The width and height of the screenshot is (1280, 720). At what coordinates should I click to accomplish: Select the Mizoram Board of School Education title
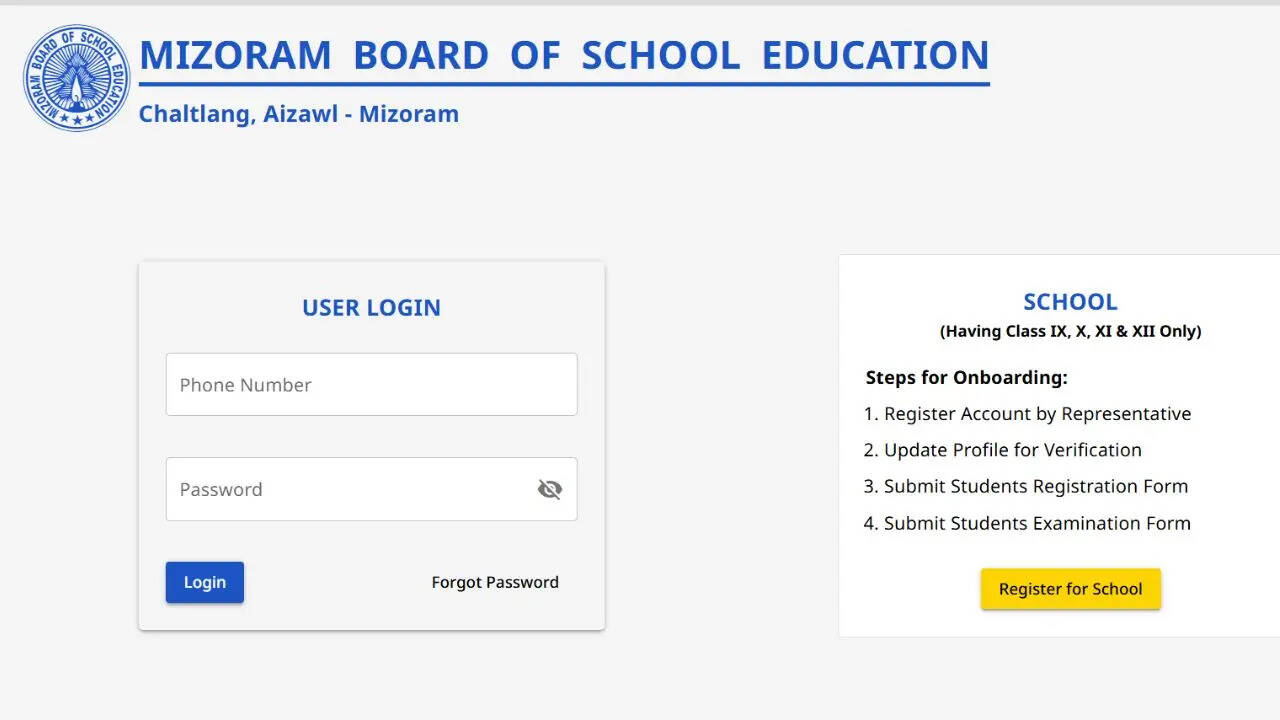pos(564,55)
